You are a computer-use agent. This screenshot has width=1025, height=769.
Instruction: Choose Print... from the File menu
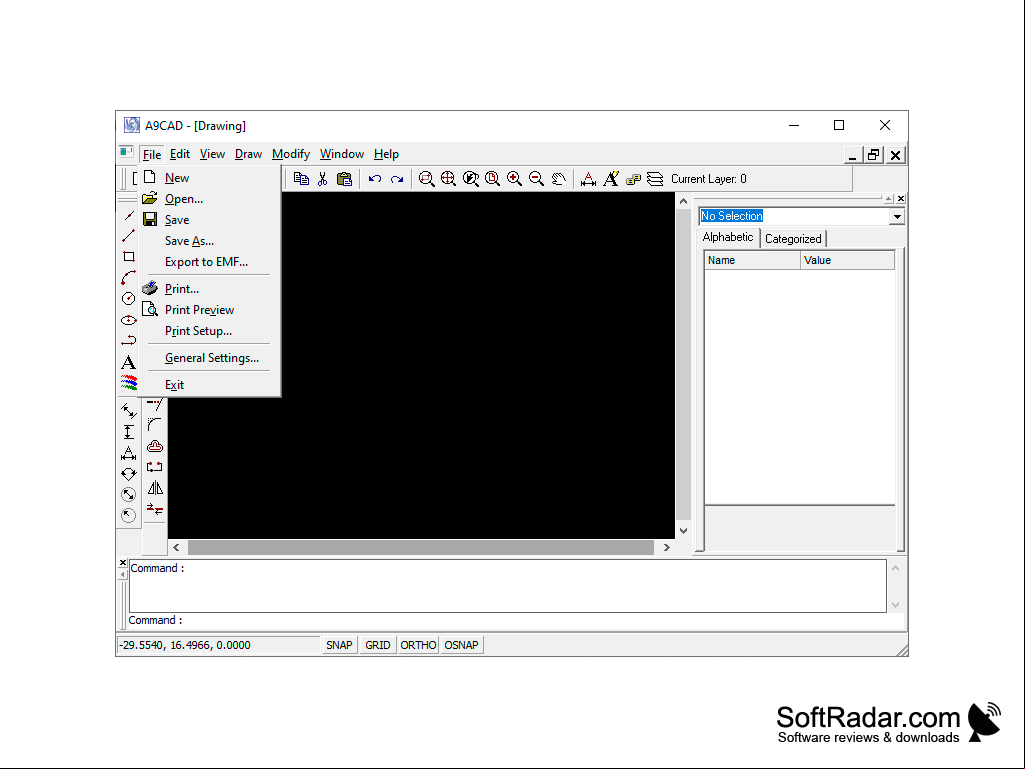coord(209,288)
